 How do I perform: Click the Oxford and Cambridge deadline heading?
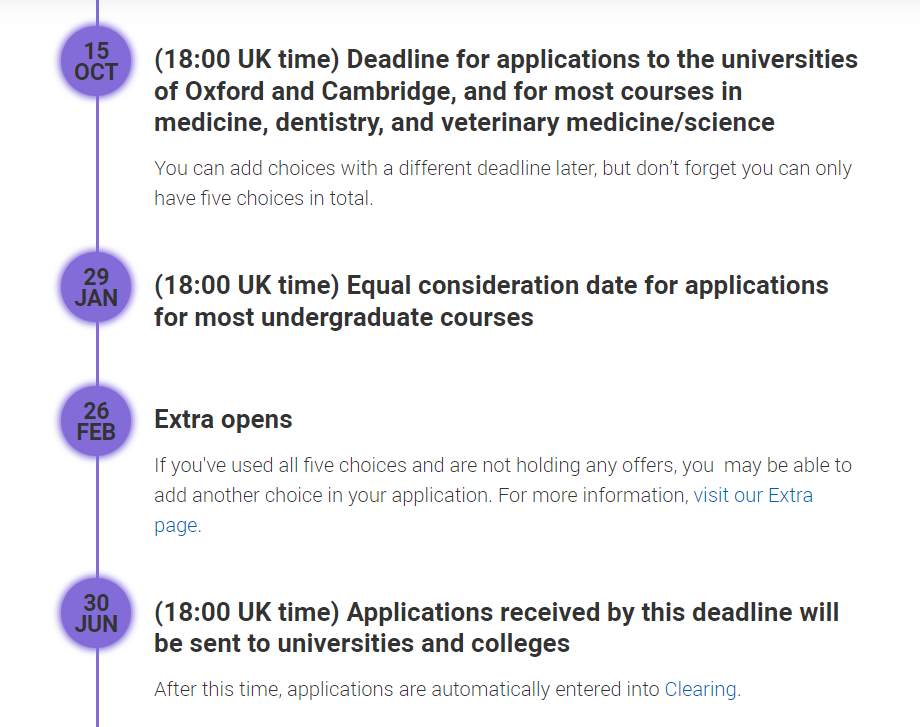[x=506, y=91]
